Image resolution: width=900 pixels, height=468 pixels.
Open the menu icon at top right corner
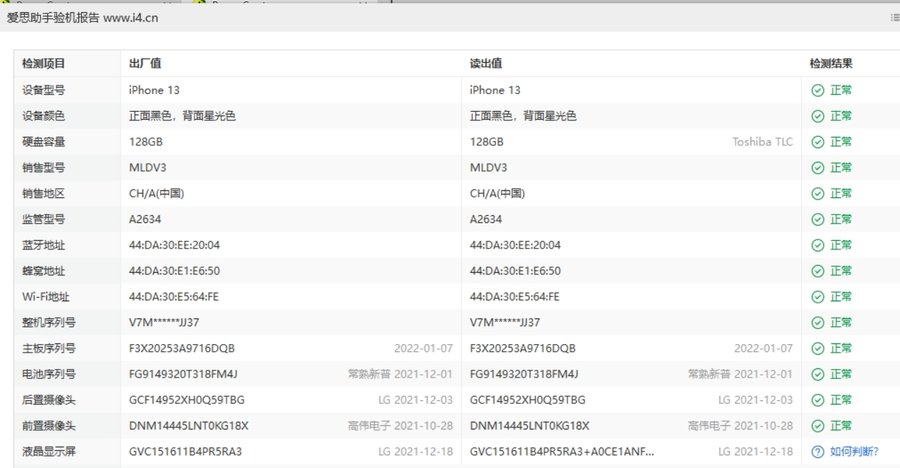895,18
